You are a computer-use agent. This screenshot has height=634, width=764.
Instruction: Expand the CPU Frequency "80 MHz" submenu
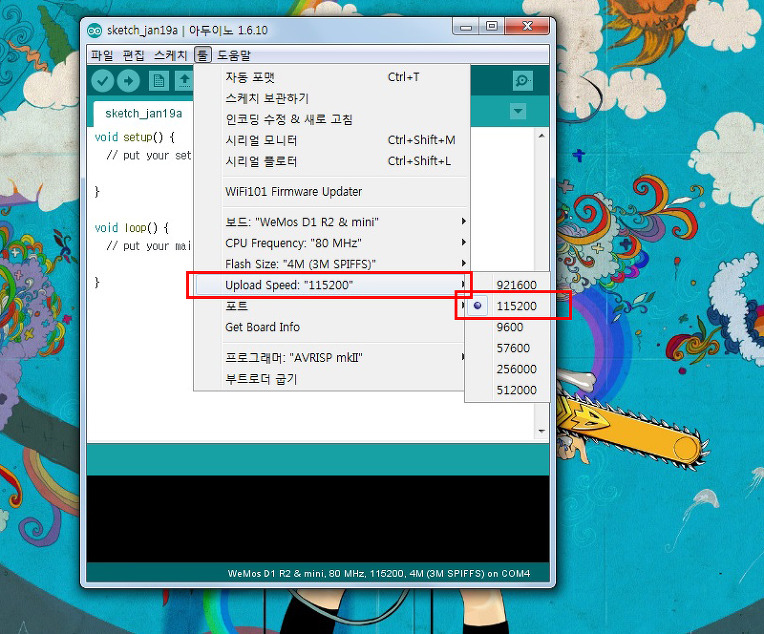(x=332, y=243)
